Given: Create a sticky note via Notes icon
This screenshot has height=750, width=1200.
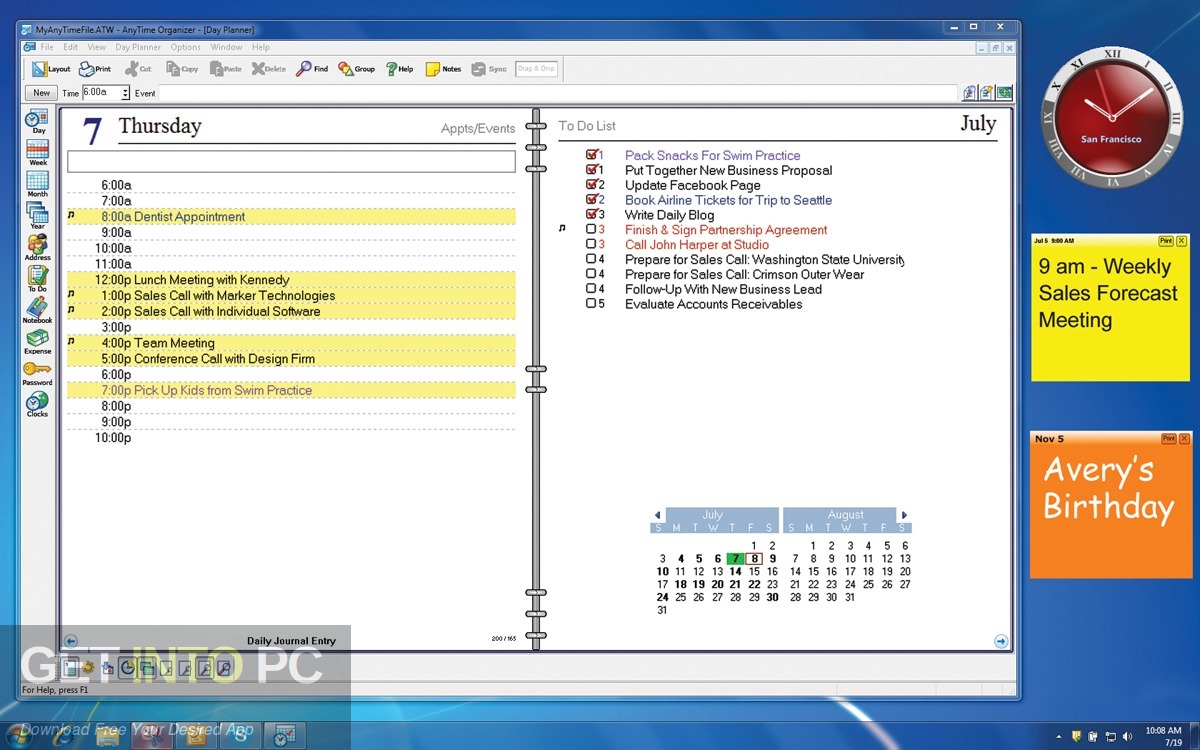Looking at the screenshot, I should pyautogui.click(x=443, y=69).
